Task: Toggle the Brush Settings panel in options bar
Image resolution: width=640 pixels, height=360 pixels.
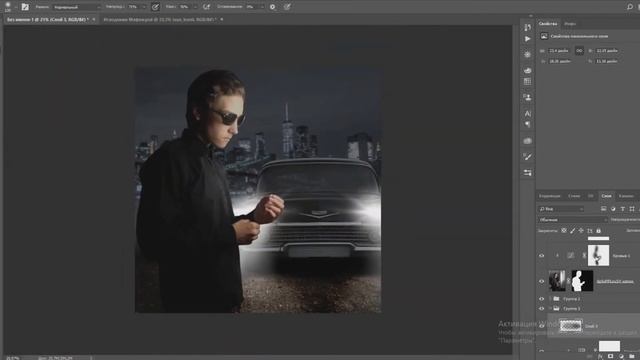Action: pyautogui.click(x=25, y=7)
